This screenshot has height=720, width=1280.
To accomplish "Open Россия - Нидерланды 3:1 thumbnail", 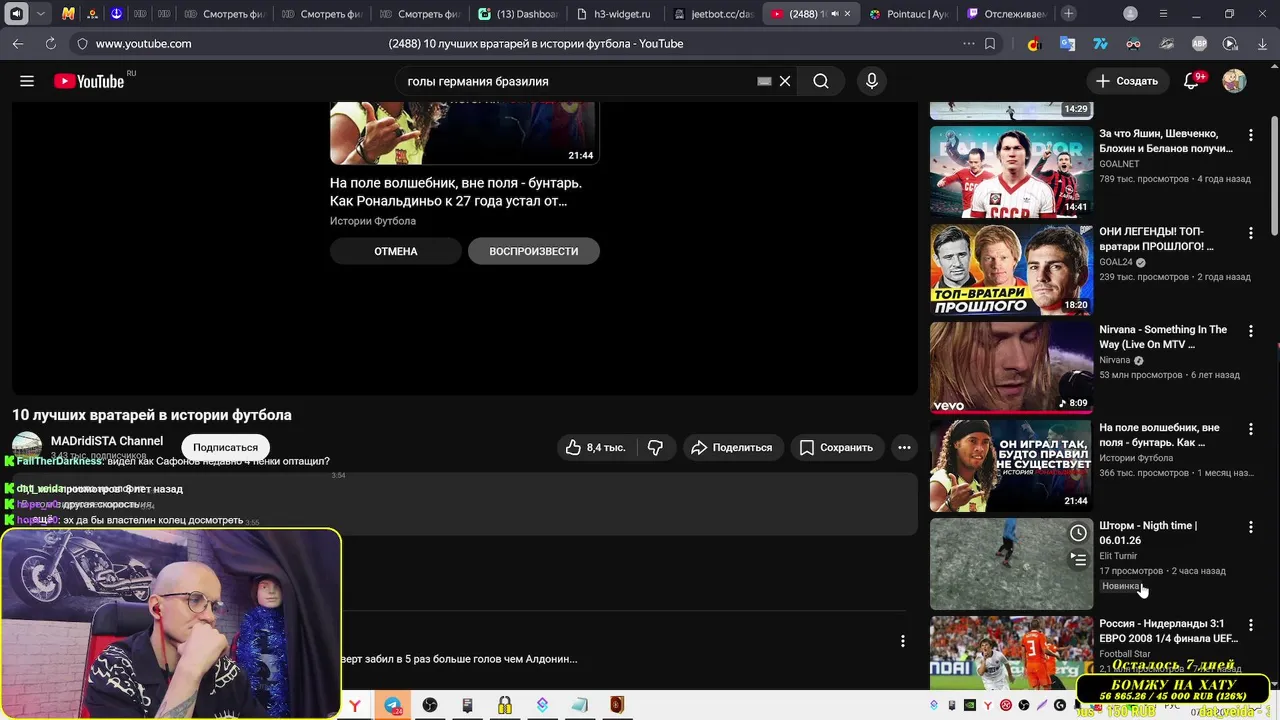I will (1011, 652).
